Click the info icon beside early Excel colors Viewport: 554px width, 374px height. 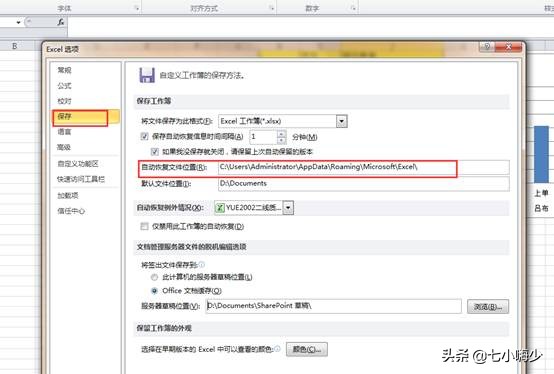[x=277, y=349]
